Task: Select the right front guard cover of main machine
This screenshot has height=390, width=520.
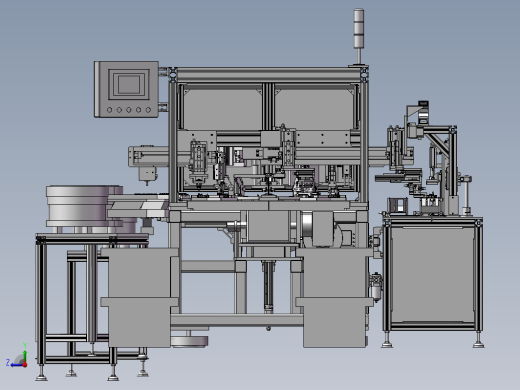Action: click(x=334, y=297)
